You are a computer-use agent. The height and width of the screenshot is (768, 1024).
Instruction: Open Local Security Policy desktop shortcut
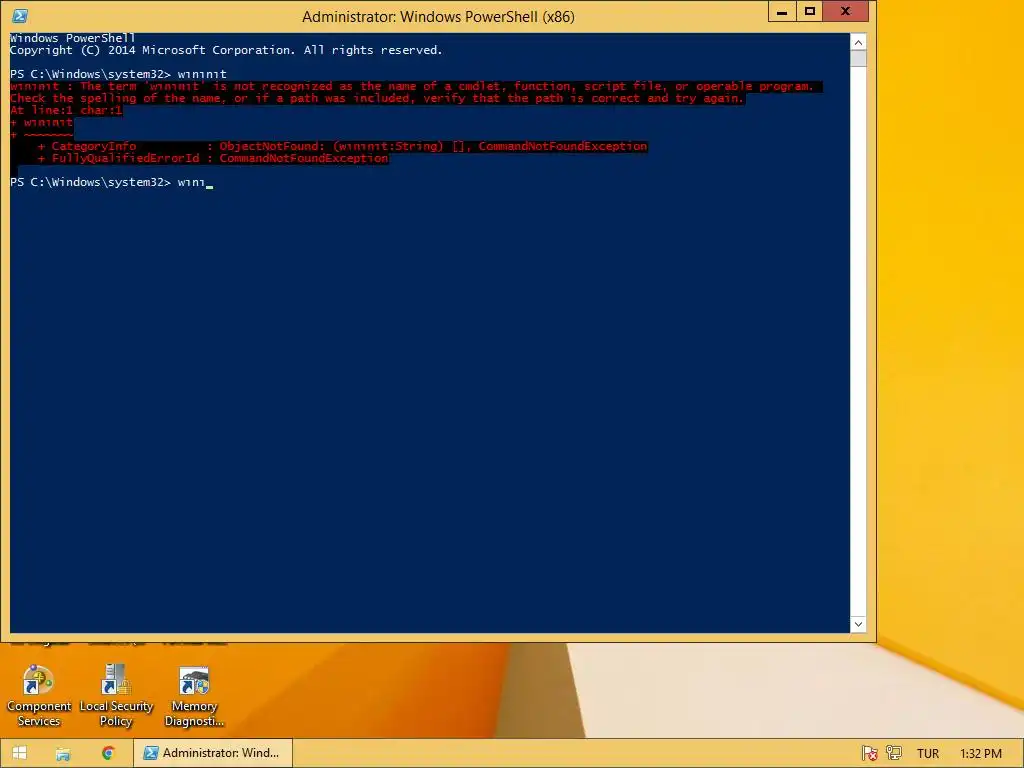click(x=116, y=696)
